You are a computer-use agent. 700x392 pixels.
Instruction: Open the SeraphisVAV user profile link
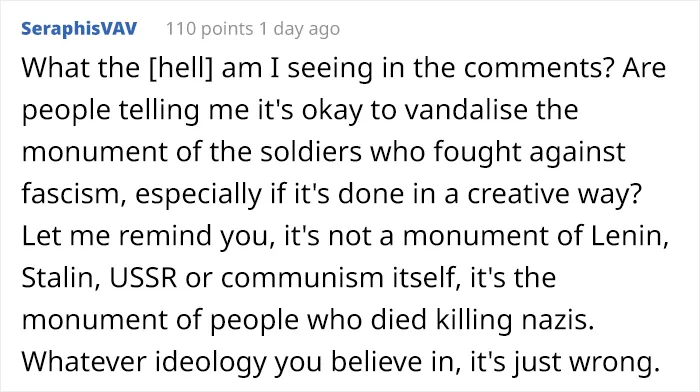pos(79,29)
